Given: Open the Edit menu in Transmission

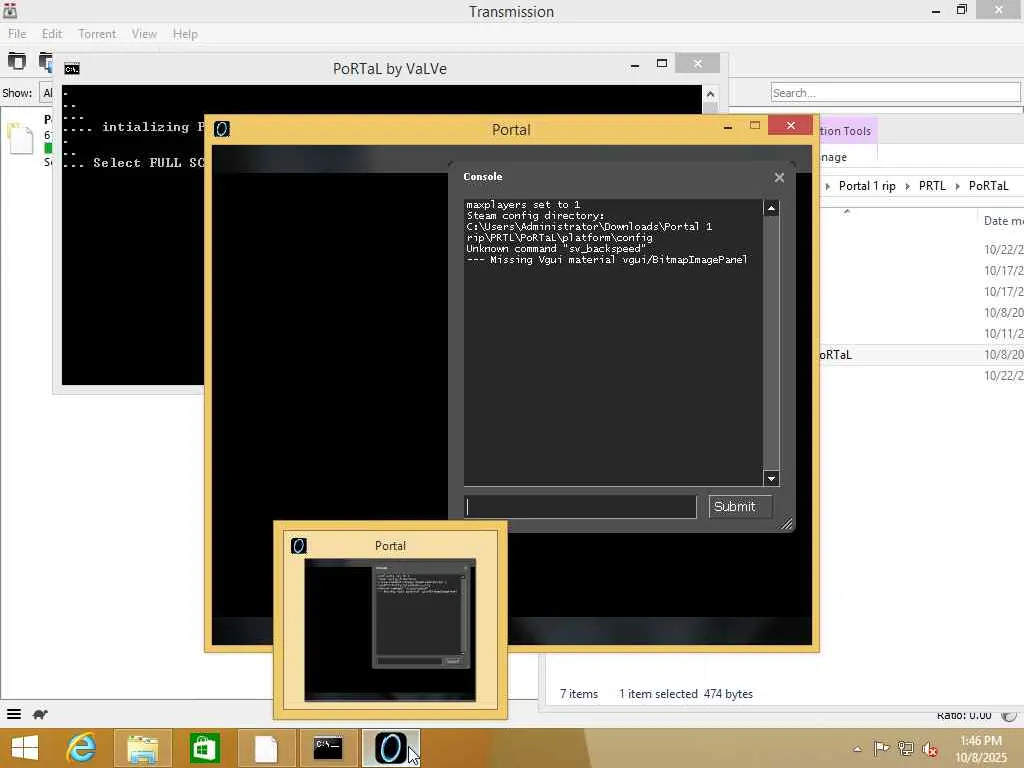Looking at the screenshot, I should point(52,34).
